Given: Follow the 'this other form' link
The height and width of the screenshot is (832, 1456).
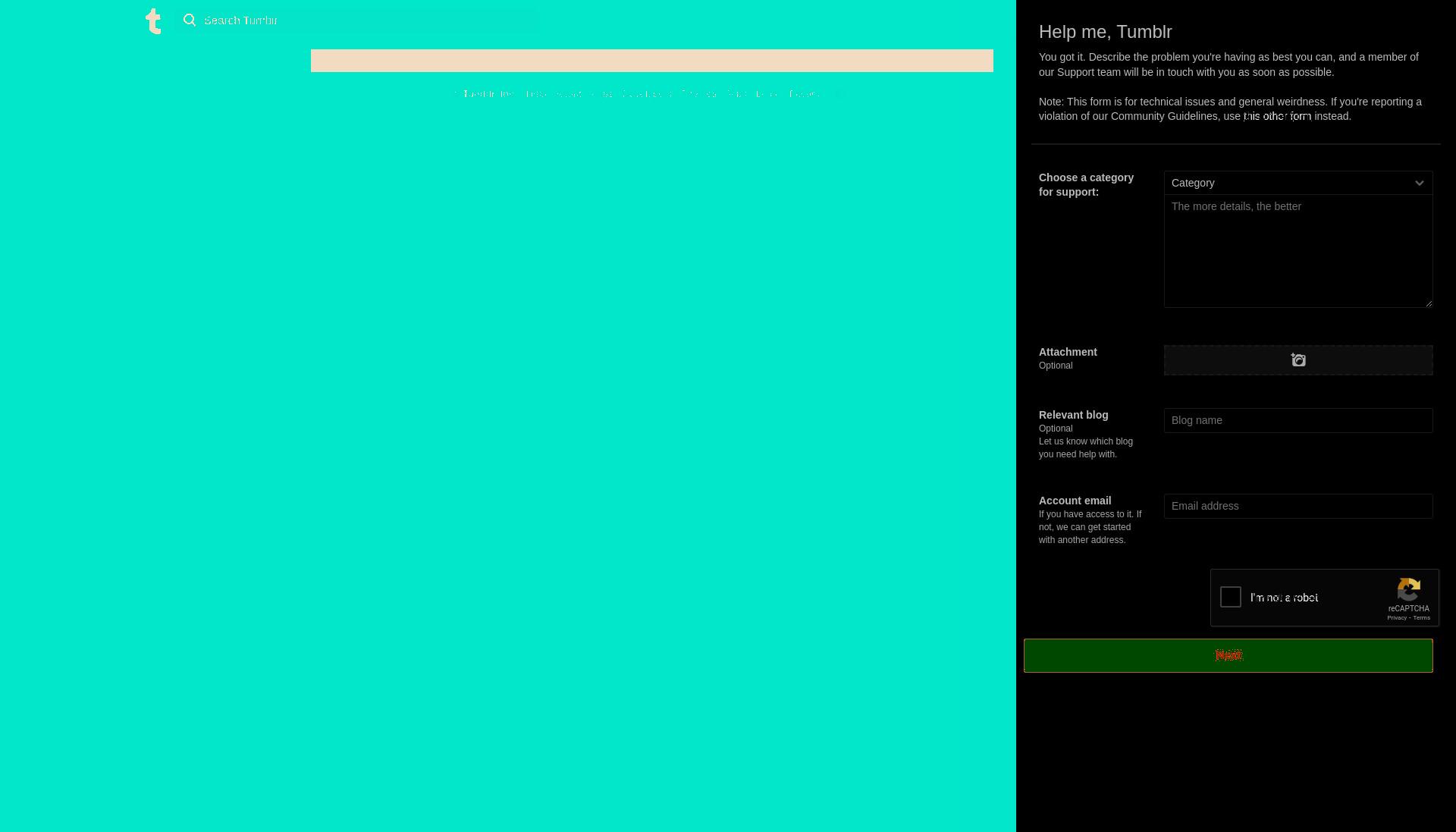Looking at the screenshot, I should click(x=1278, y=116).
